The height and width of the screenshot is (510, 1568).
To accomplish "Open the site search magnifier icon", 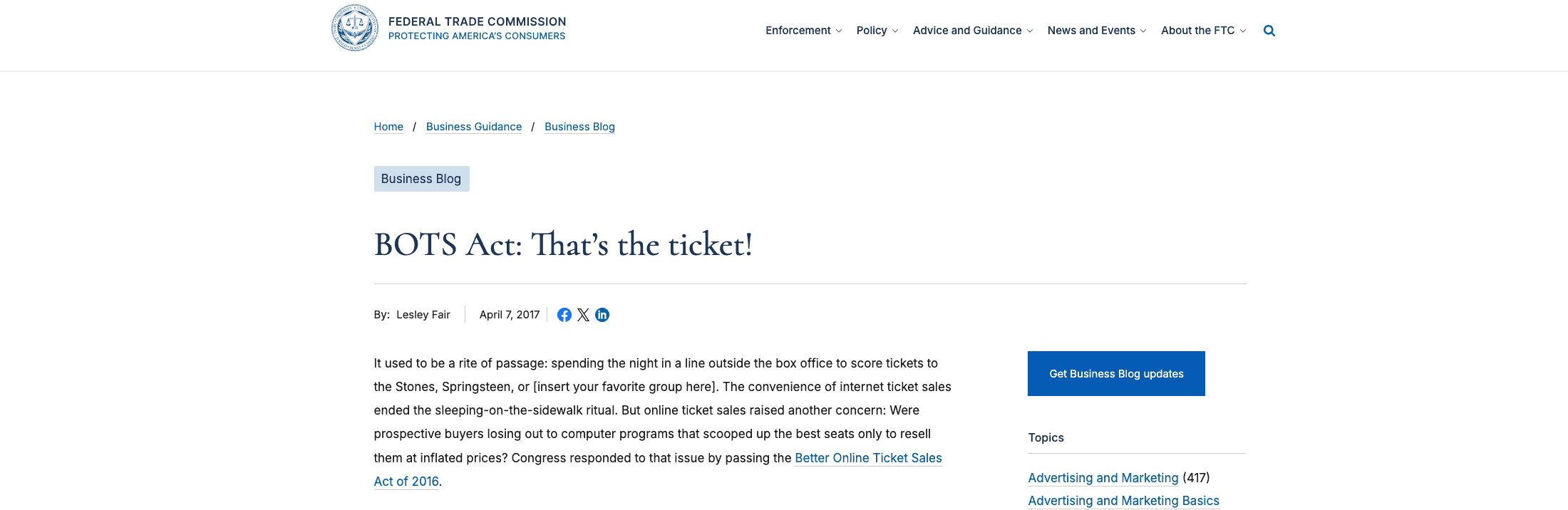I will (x=1269, y=31).
